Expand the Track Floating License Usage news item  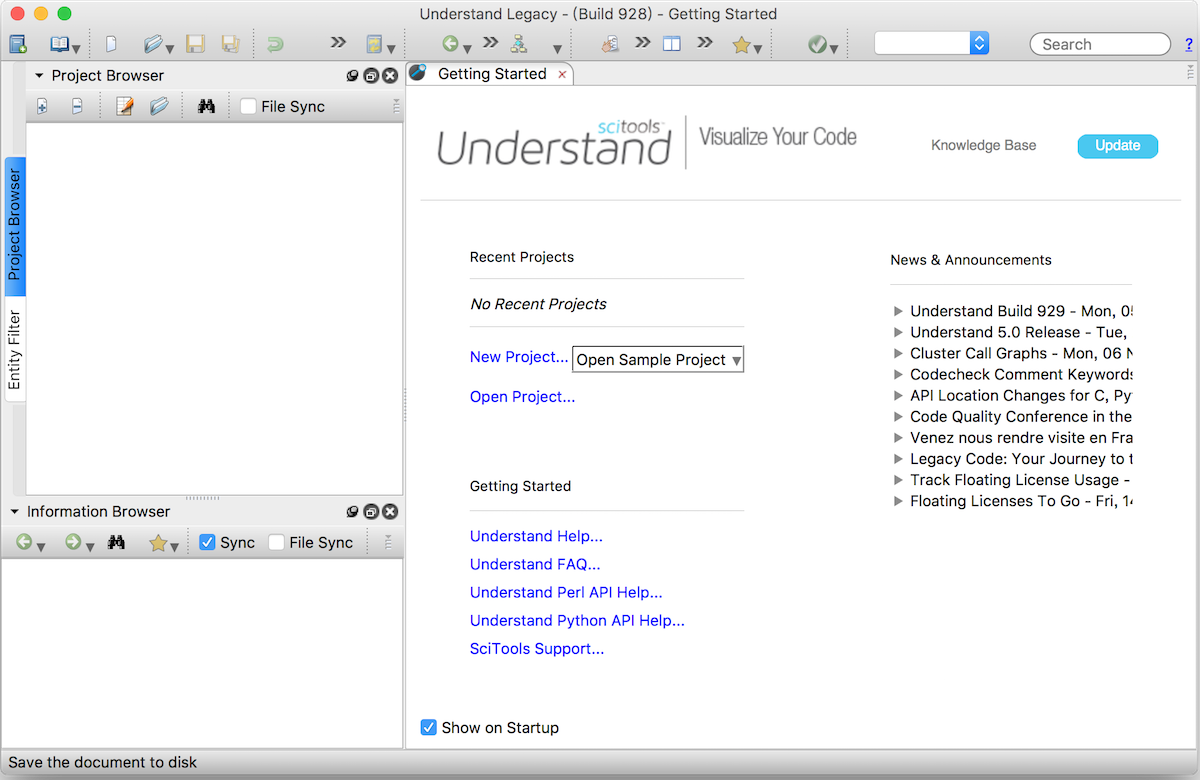(x=898, y=480)
